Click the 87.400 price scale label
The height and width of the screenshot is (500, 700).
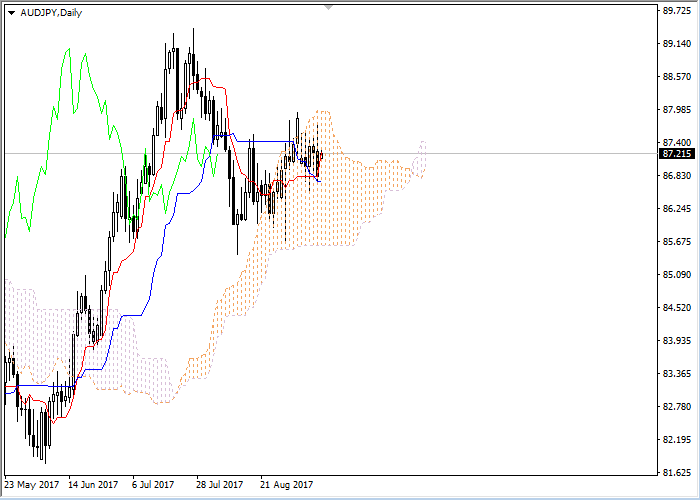pyautogui.click(x=677, y=142)
